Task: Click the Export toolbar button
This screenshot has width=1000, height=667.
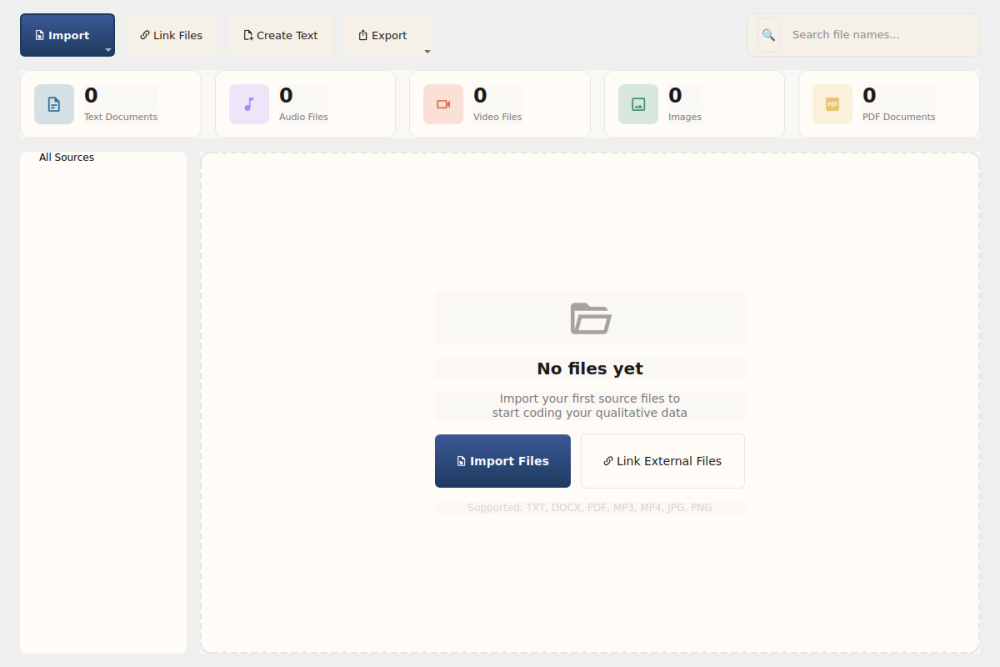Action: [x=382, y=34]
